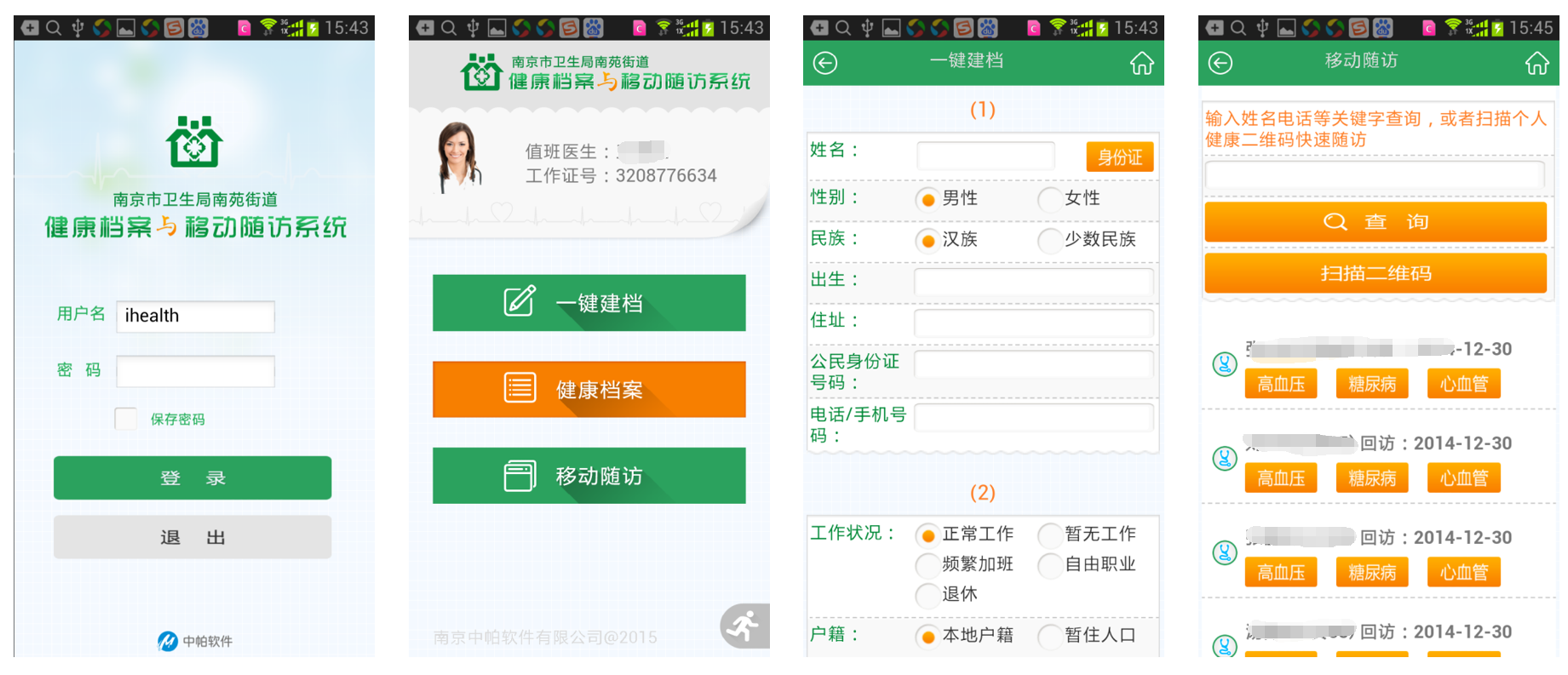Choose 暂住人口 household option

click(x=1049, y=636)
